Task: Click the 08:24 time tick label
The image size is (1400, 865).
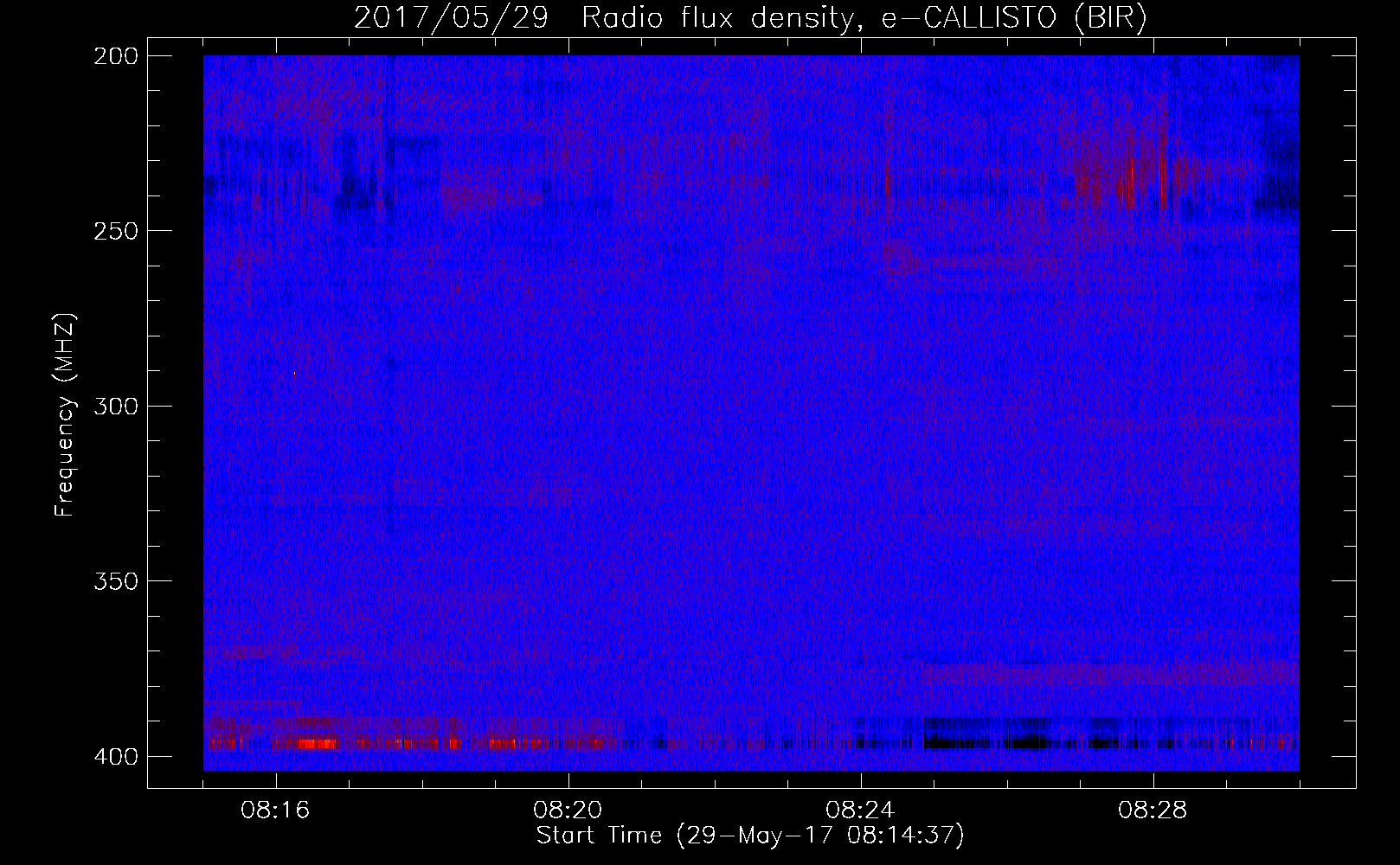Action: pyautogui.click(x=861, y=811)
